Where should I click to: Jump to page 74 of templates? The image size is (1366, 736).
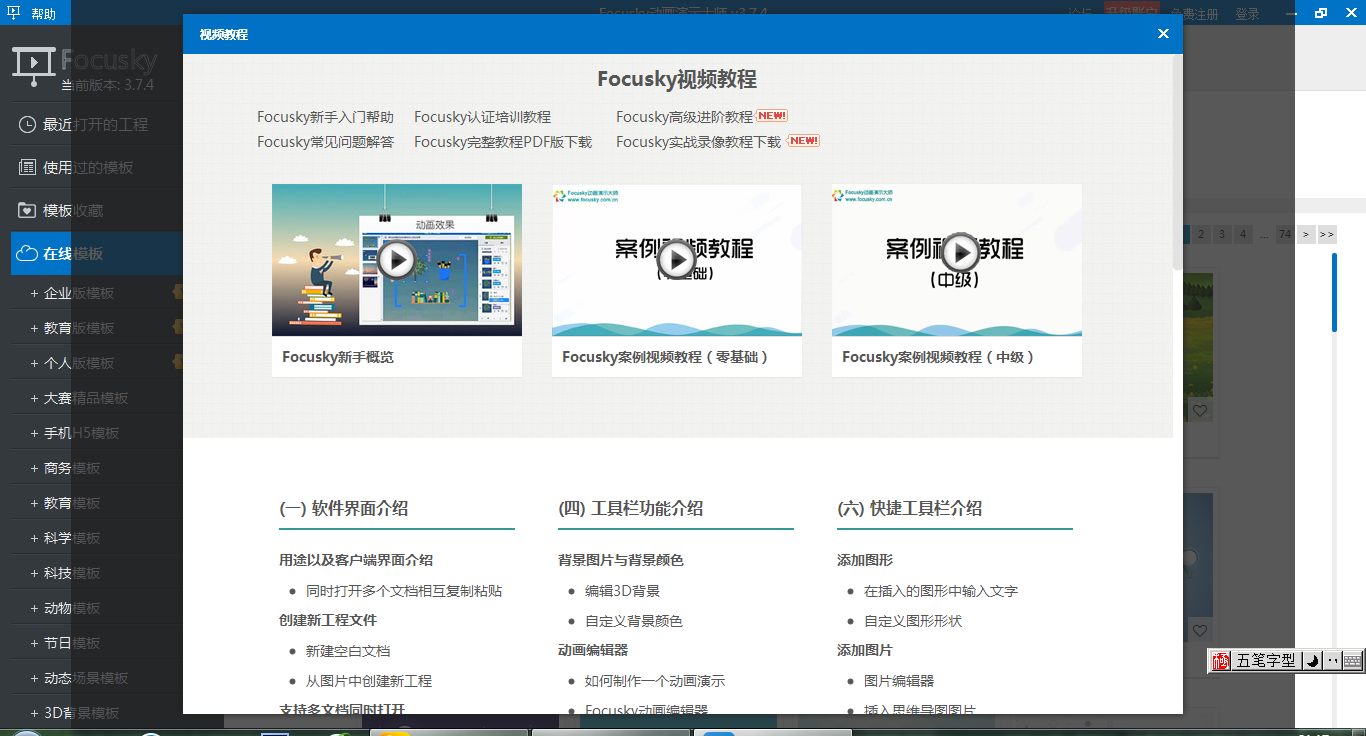pyautogui.click(x=1283, y=234)
